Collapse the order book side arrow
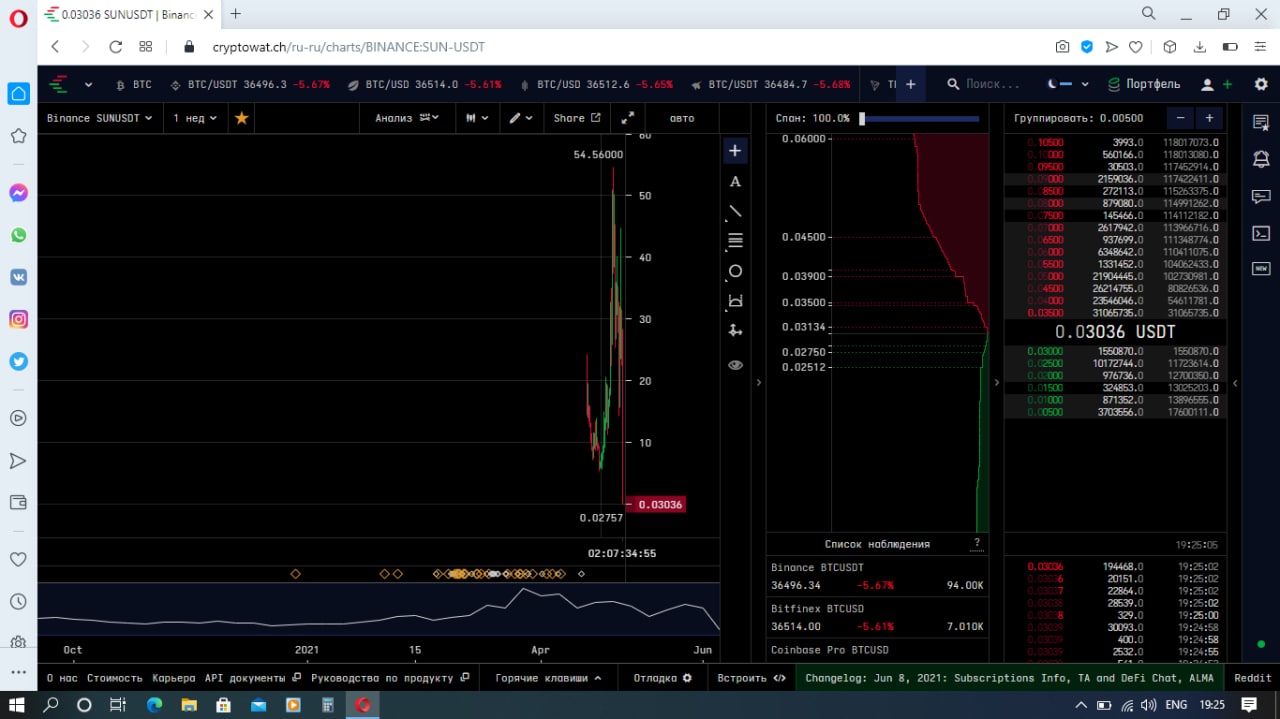Screen dimensions: 1280x719 click(x=1235, y=382)
